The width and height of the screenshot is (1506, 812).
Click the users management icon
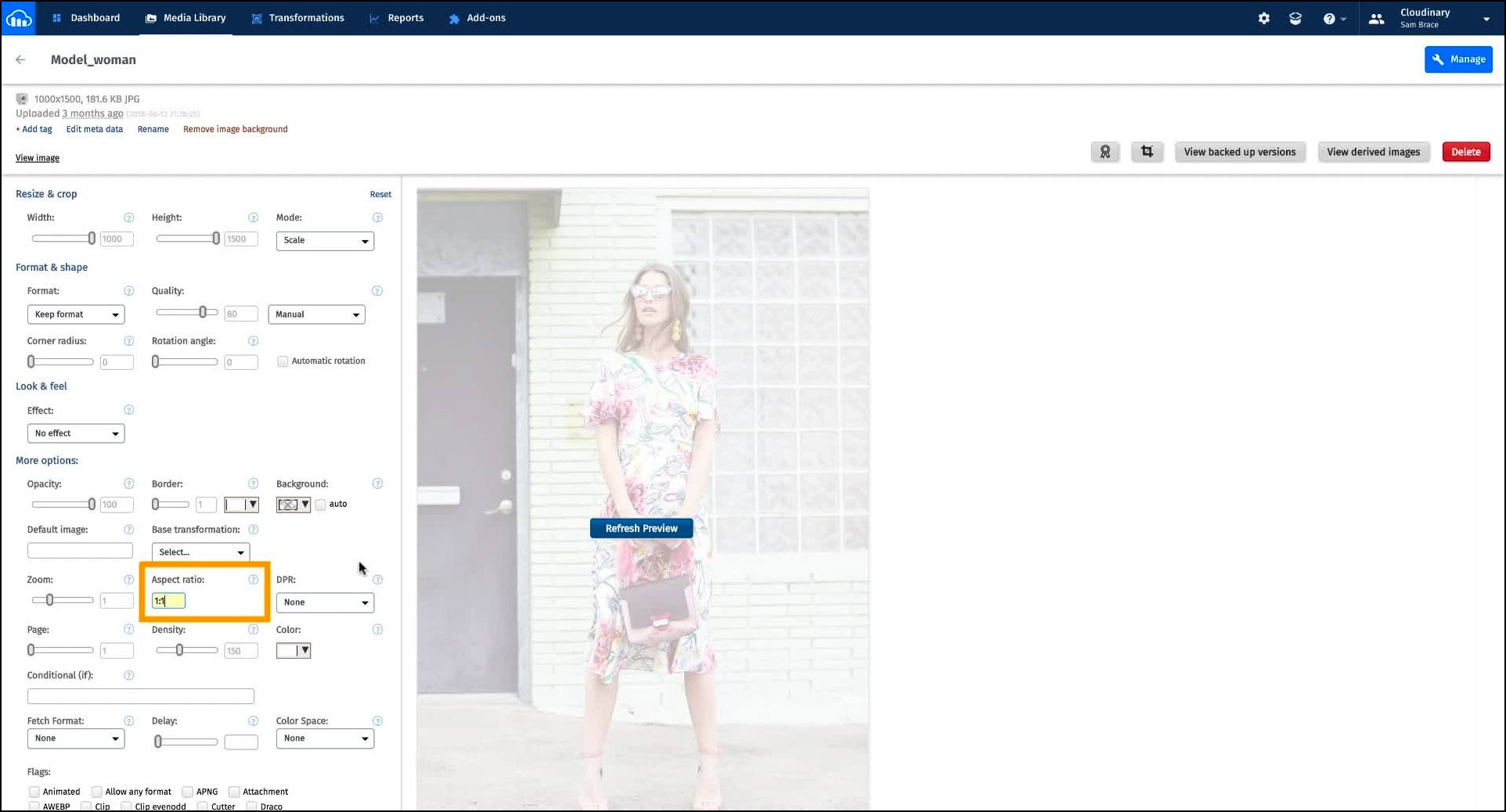[x=1375, y=18]
